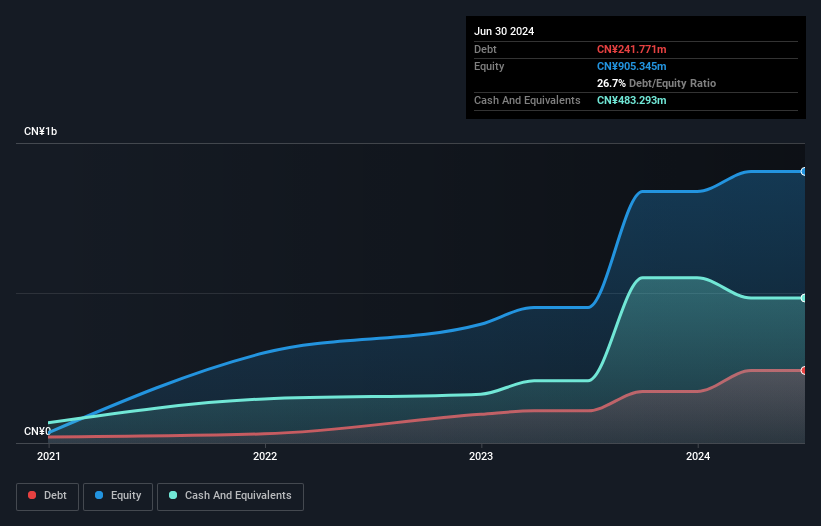
Task: Select the Cash endpoint marker on chart
Action: [804, 298]
